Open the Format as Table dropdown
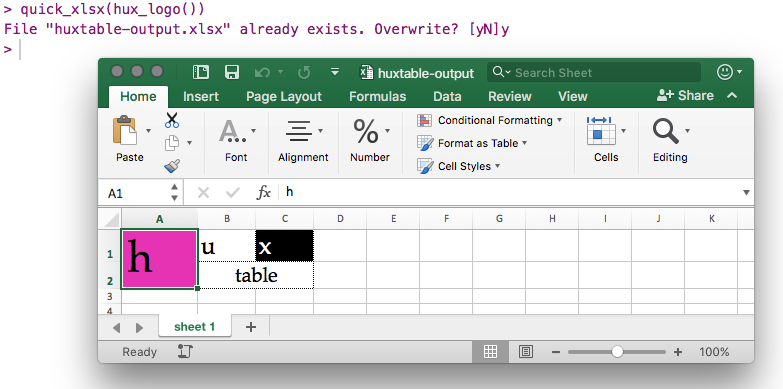Viewport: 783px width, 389px height. coord(524,143)
